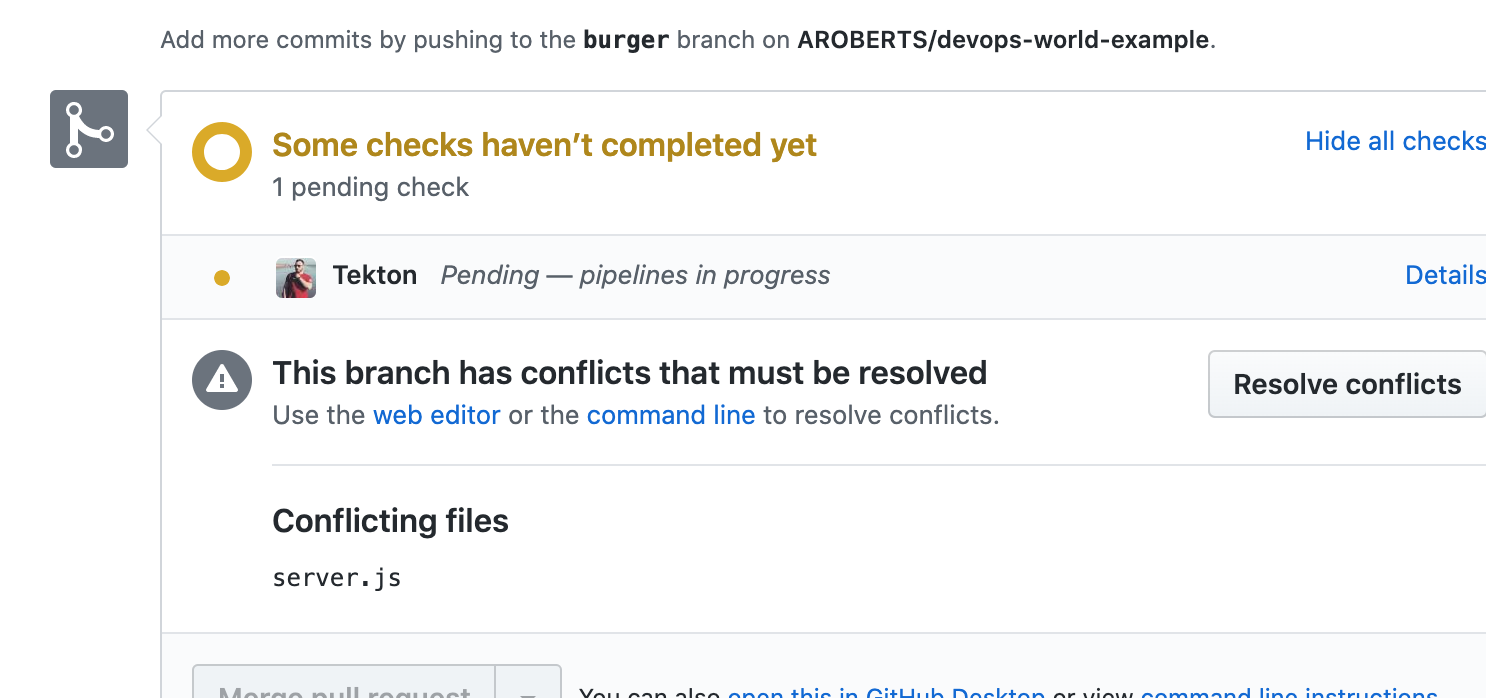Click the 1 pending check text
The height and width of the screenshot is (698, 1486).
click(x=370, y=187)
